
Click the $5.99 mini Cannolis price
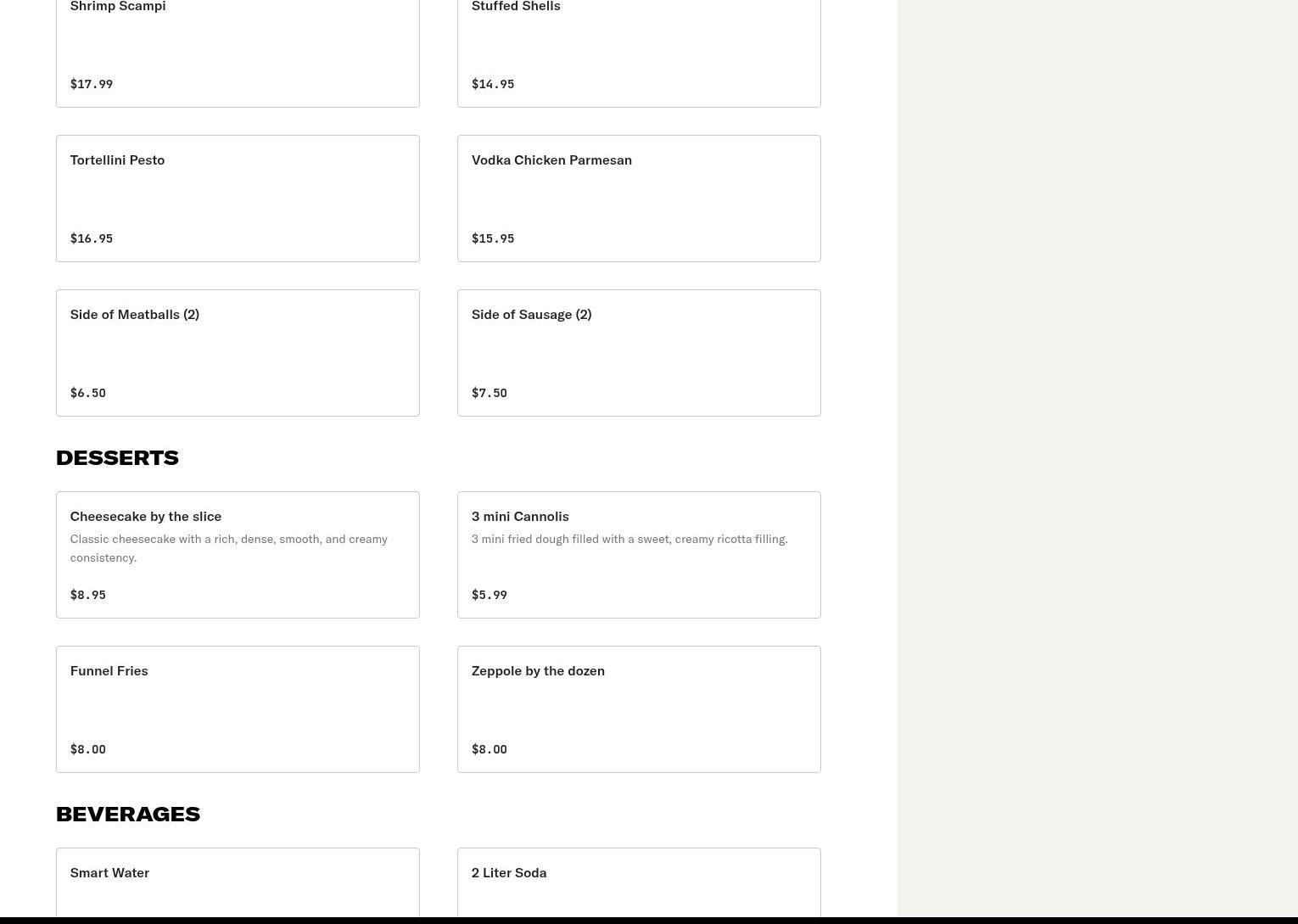point(490,595)
